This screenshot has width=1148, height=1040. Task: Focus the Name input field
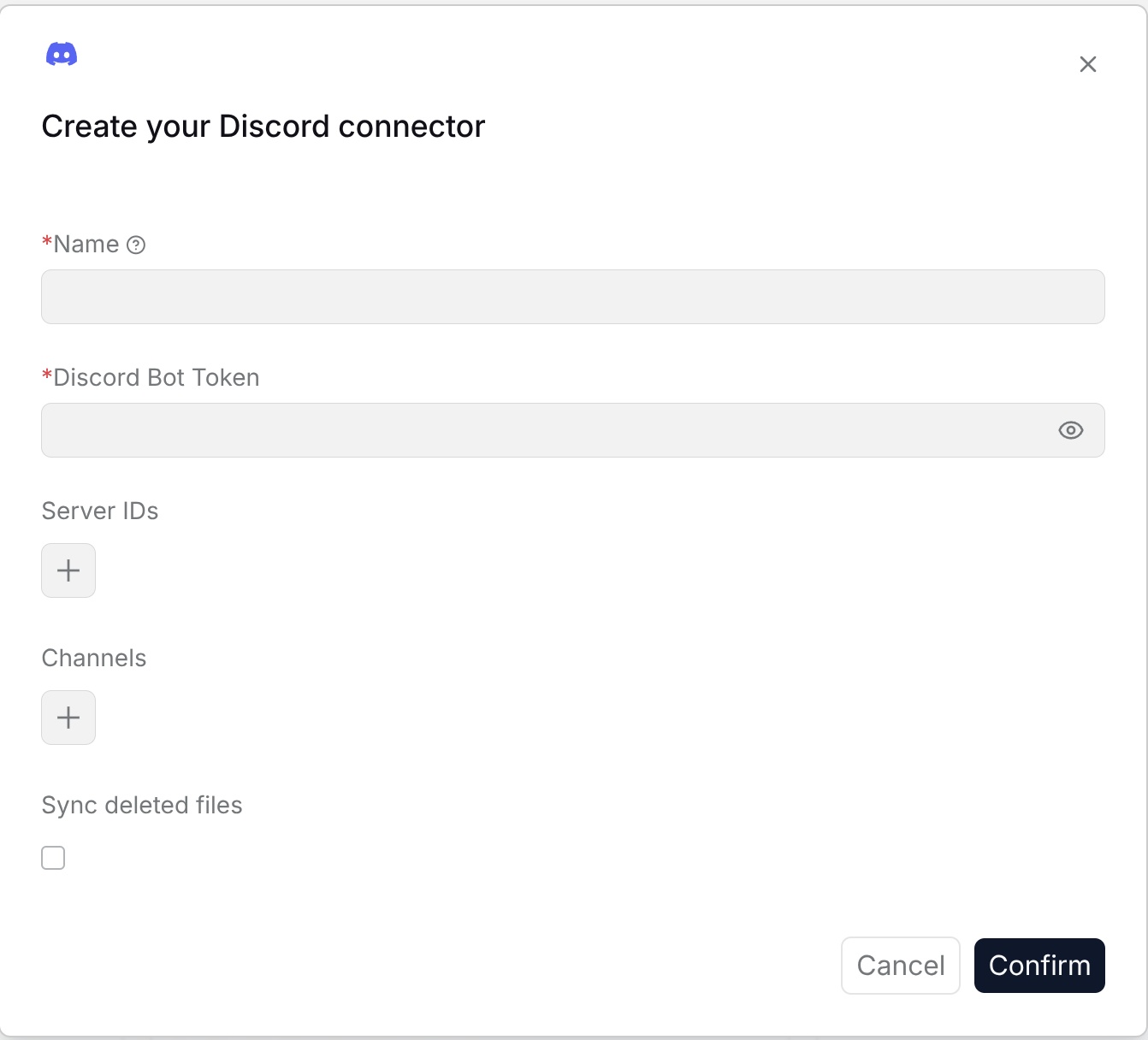click(x=573, y=297)
